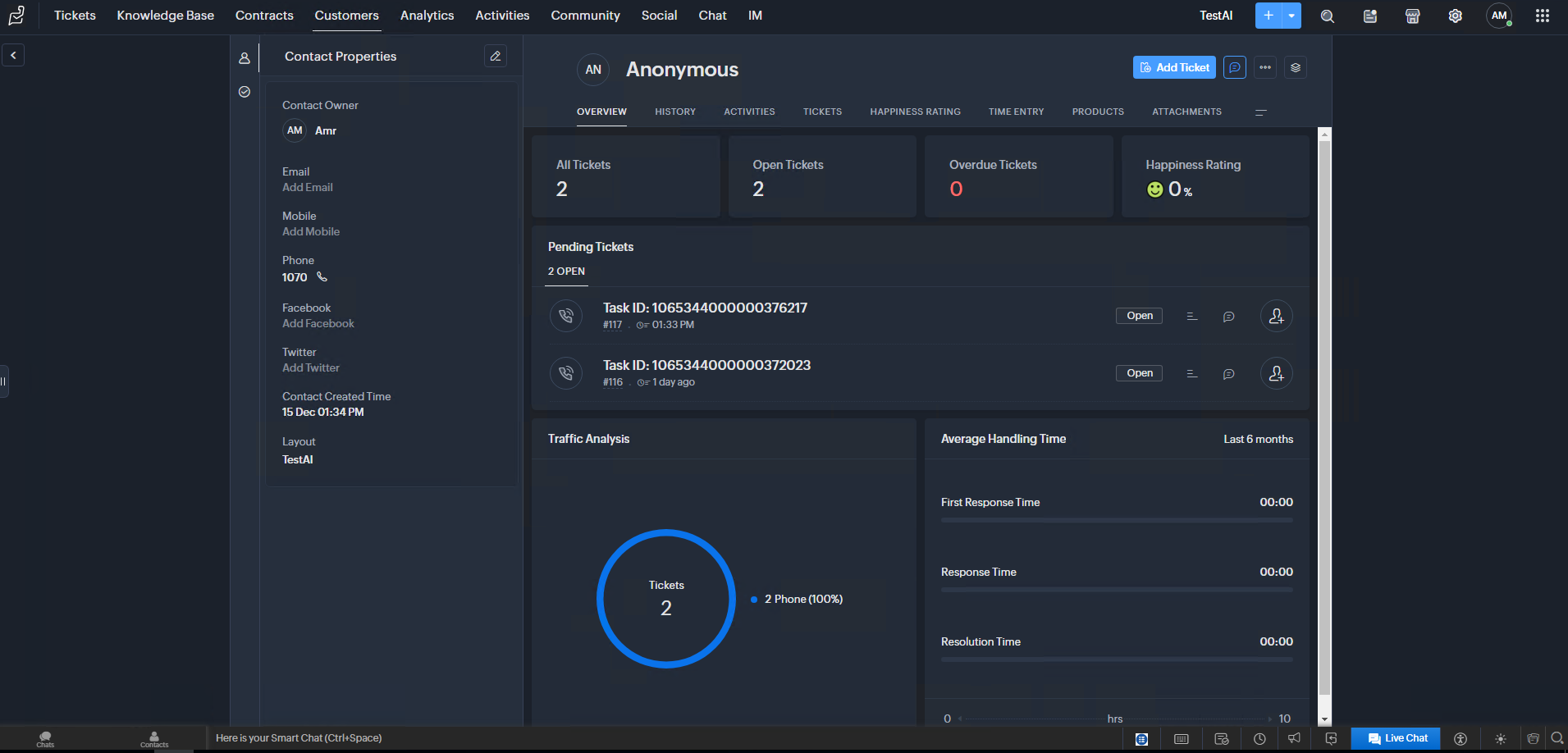Toggle the conversation view button beside Add Ticket
Screen dimensions: 1568x753
pyautogui.click(x=1234, y=67)
